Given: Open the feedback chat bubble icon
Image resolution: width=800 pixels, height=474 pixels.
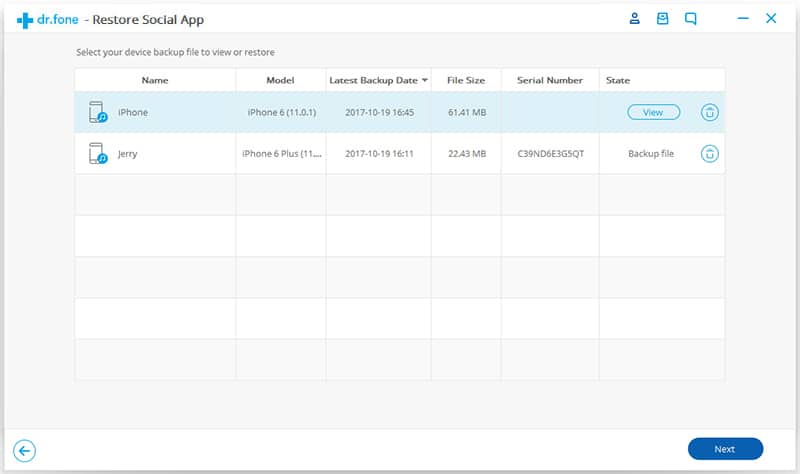Looking at the screenshot, I should pos(690,19).
